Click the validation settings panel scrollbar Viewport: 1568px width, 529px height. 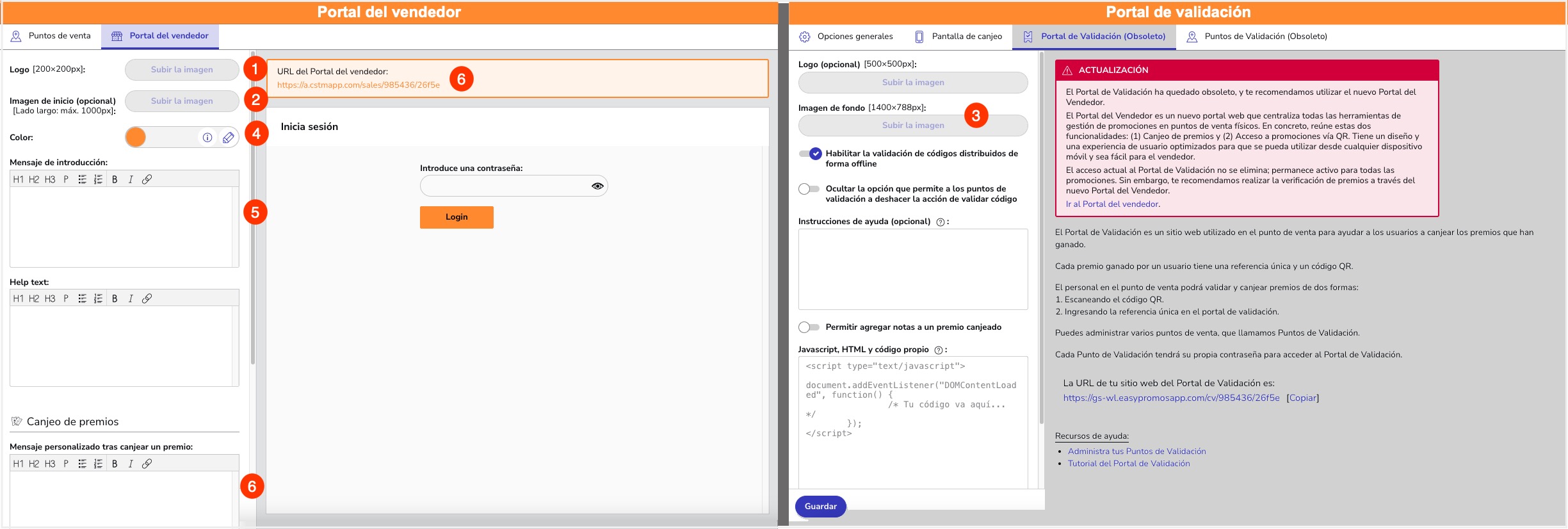pos(1042,237)
